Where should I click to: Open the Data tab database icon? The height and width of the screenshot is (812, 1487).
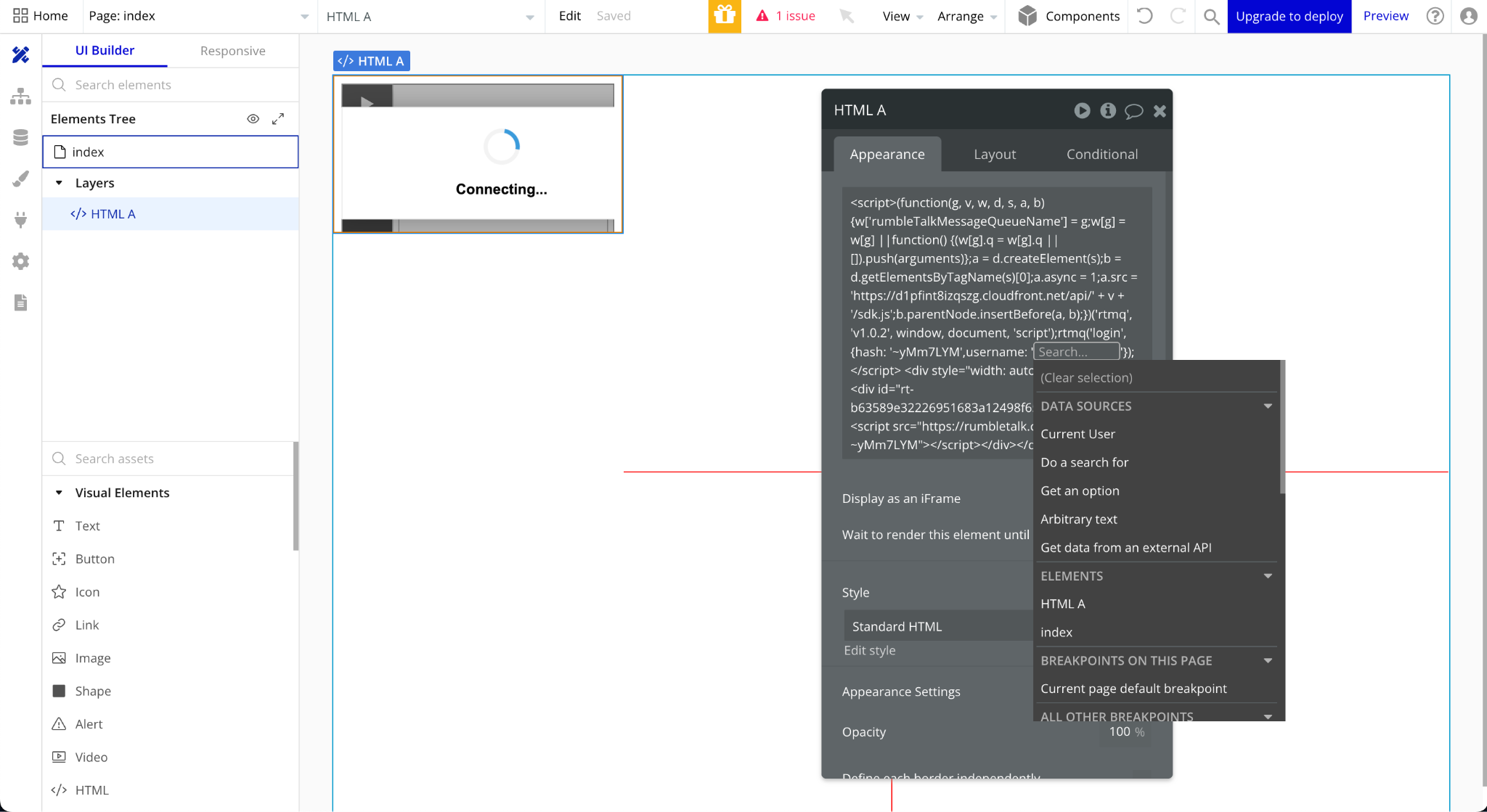(x=20, y=137)
